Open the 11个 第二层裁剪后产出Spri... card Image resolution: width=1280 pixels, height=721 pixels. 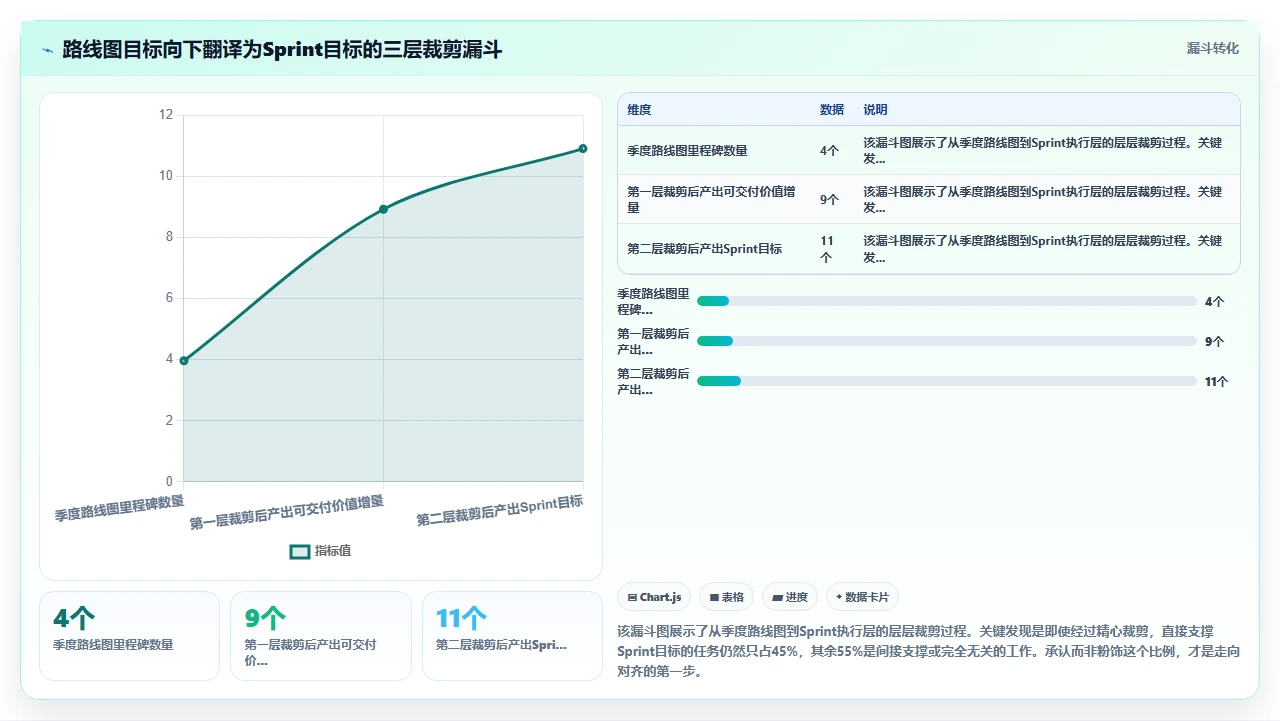coord(512,636)
